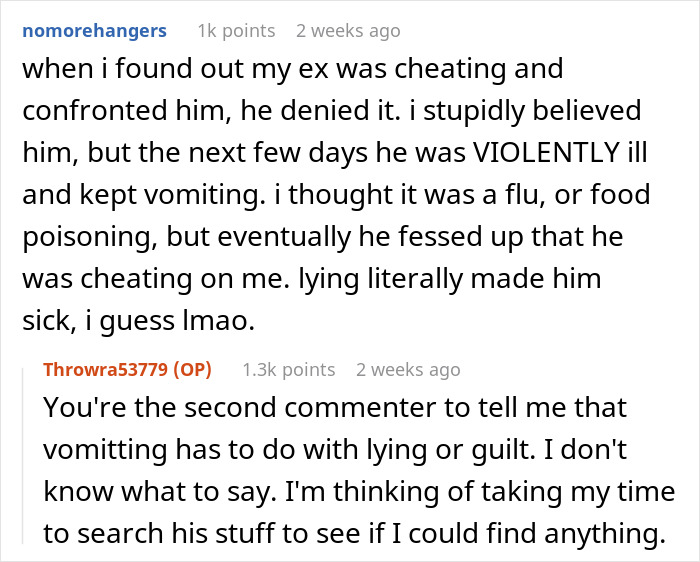Click the word VIOLENTLY in the comment
This screenshot has width=700, height=562.
(x=545, y=152)
